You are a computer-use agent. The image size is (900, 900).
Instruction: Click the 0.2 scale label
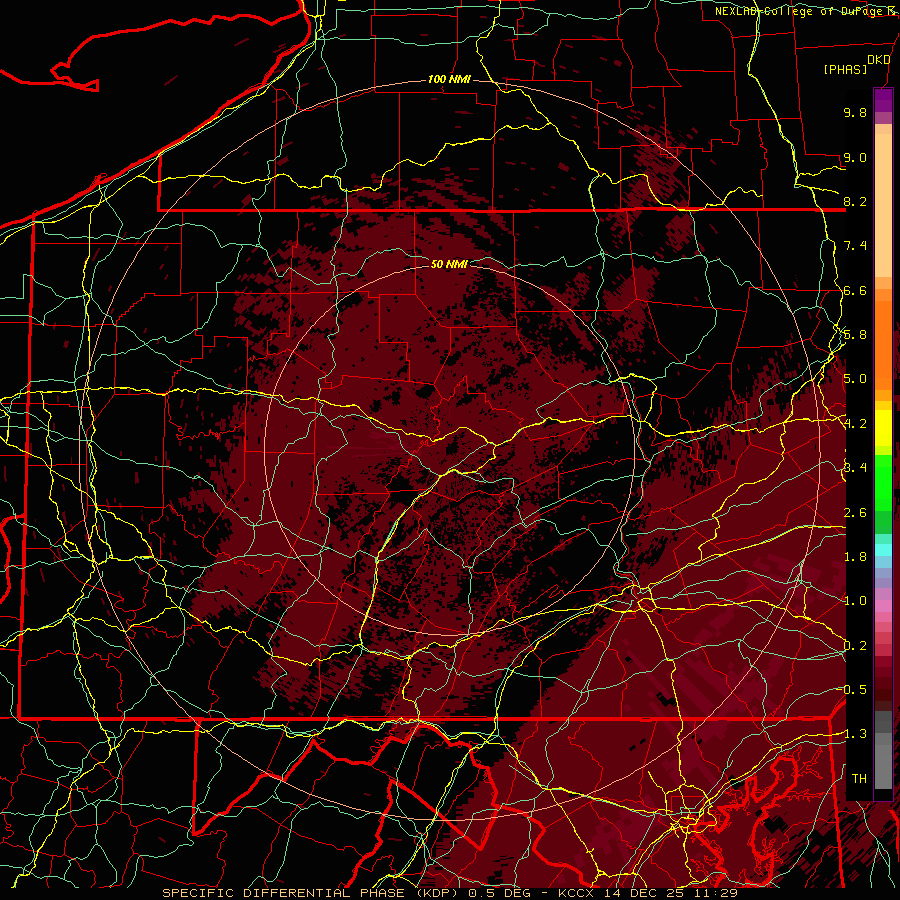855,646
